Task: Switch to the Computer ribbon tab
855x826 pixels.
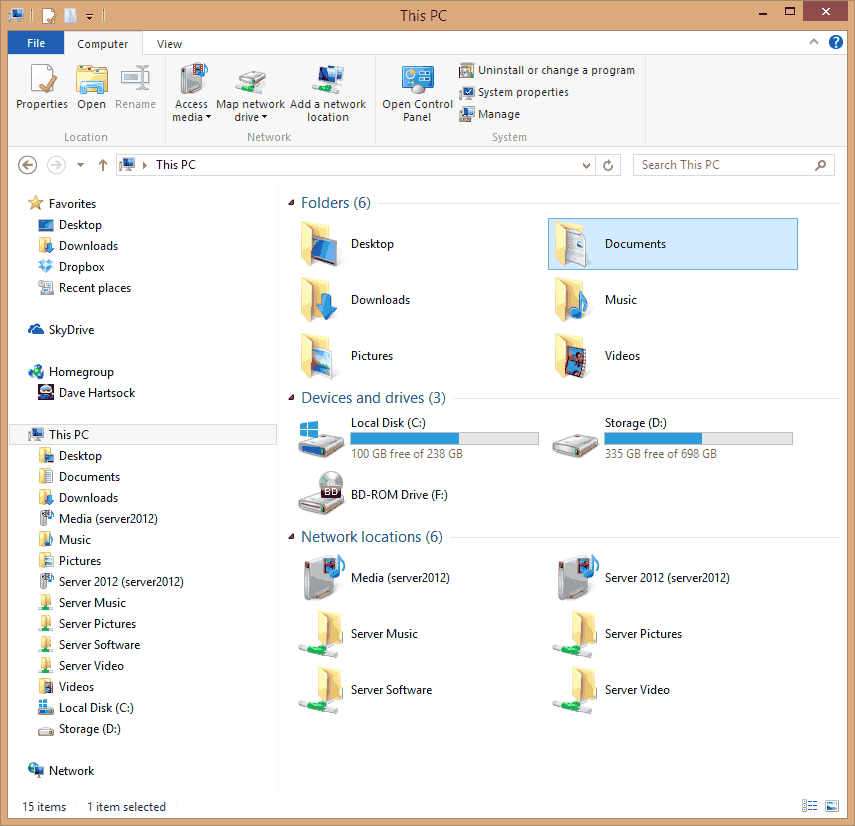Action: coord(103,44)
